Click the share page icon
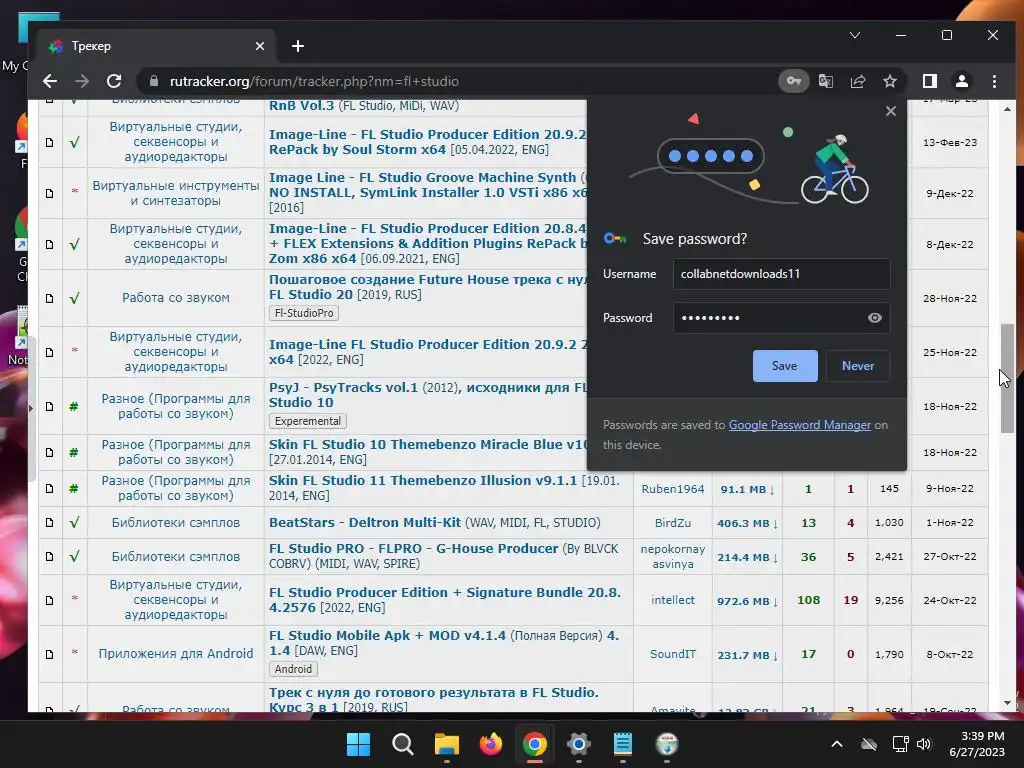1024x768 pixels. (857, 81)
